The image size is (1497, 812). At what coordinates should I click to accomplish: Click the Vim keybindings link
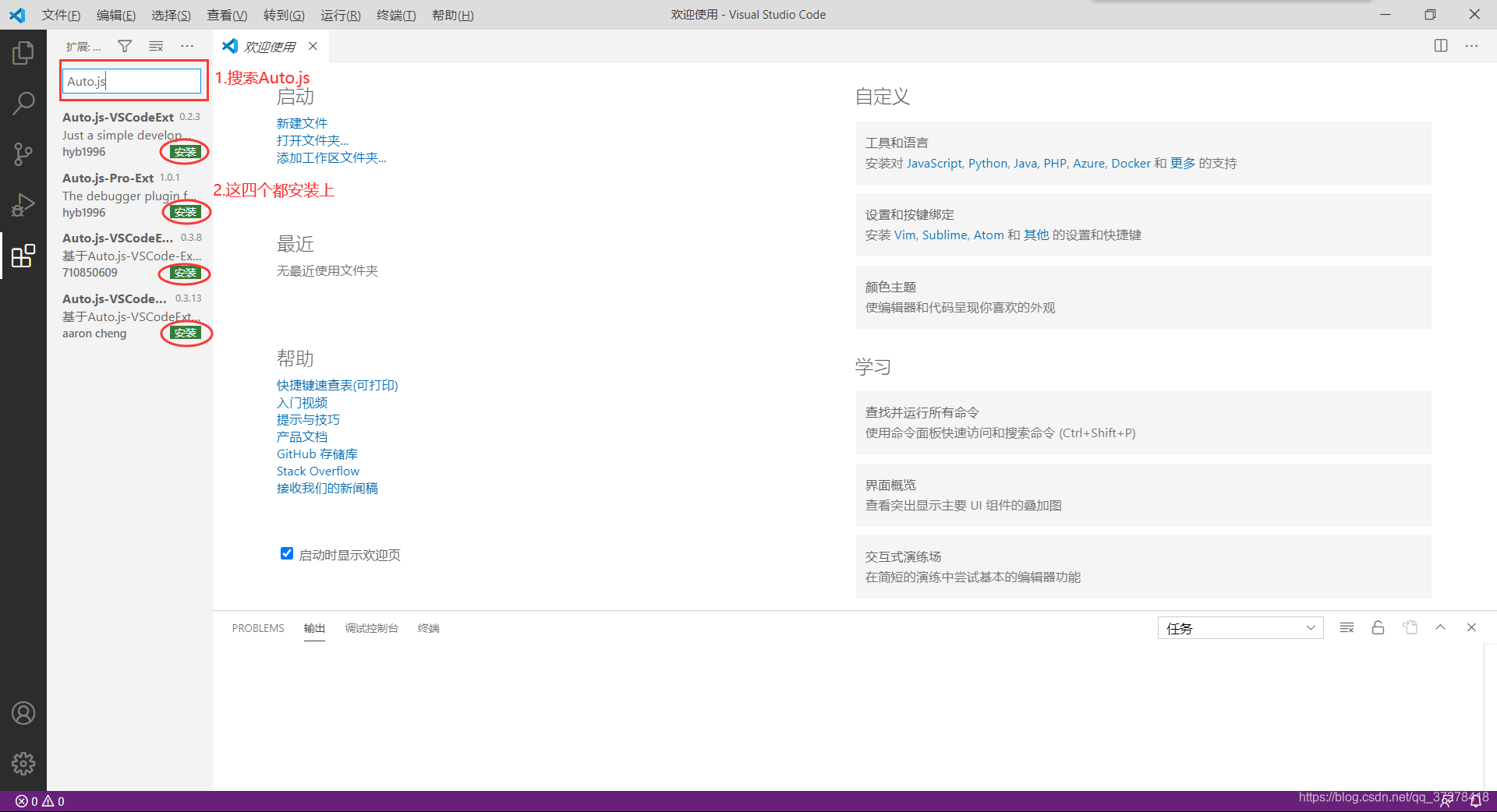point(904,235)
